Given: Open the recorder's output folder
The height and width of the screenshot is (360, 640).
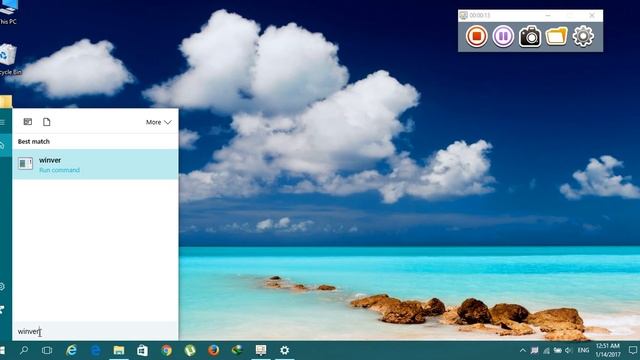Looking at the screenshot, I should click(x=556, y=36).
